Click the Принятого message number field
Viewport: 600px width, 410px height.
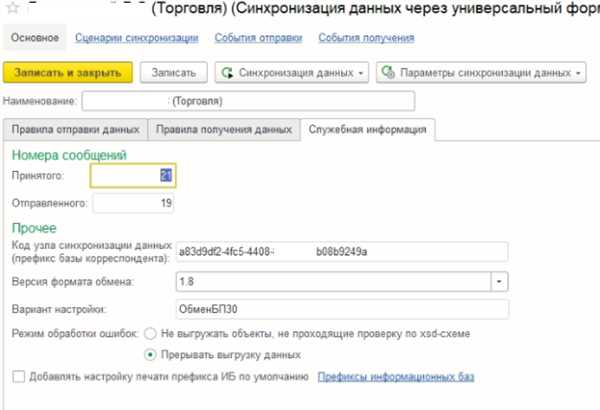coord(133,176)
